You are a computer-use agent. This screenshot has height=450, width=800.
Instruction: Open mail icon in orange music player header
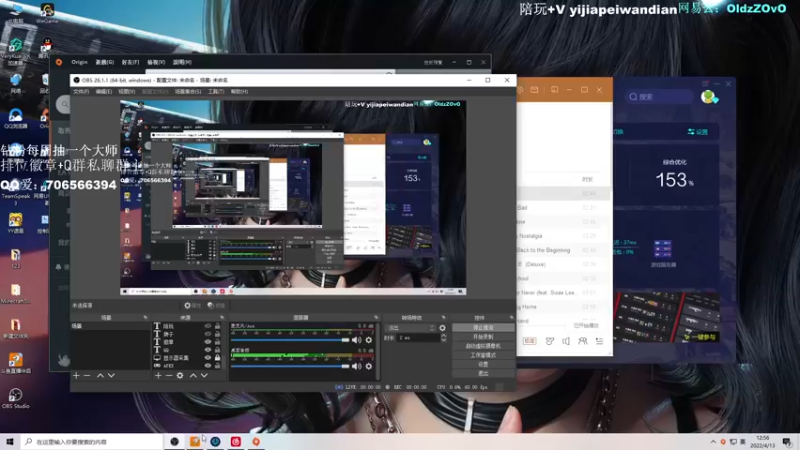534,90
